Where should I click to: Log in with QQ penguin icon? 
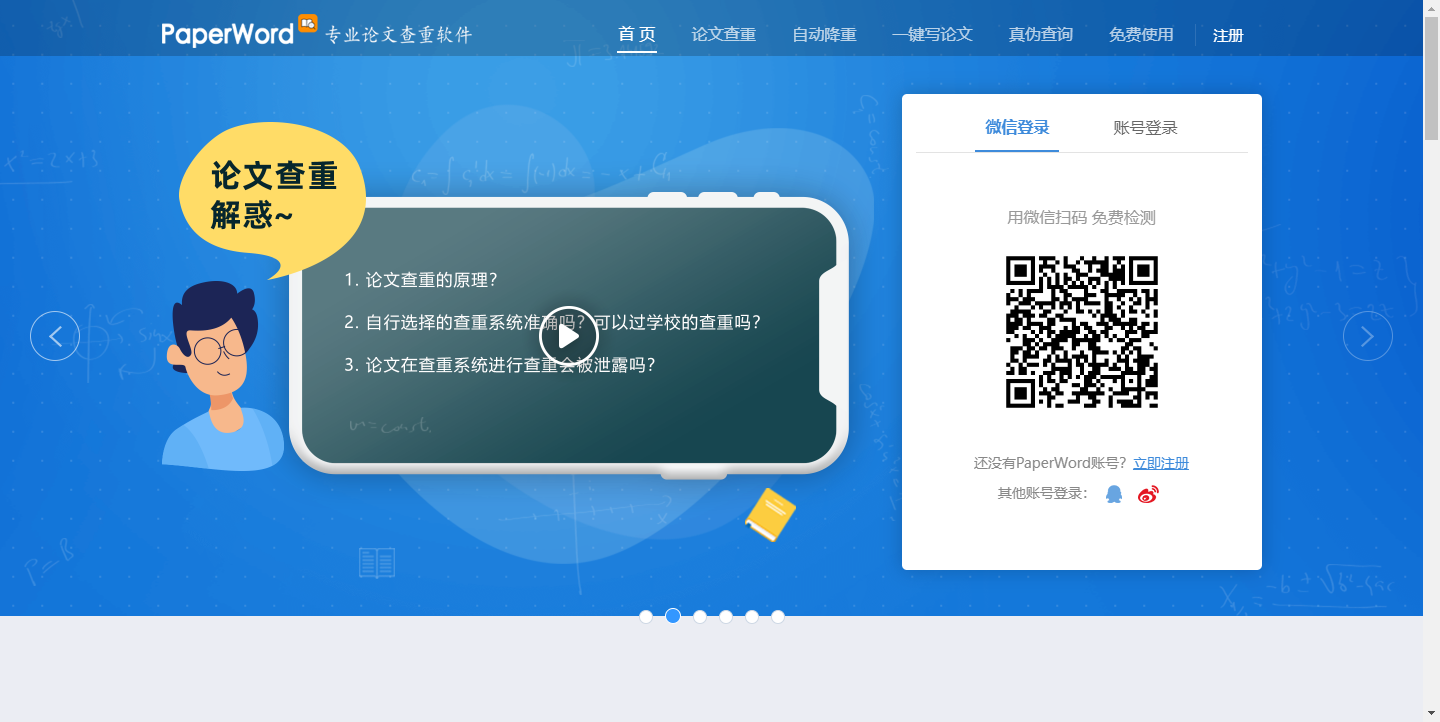pos(1114,494)
